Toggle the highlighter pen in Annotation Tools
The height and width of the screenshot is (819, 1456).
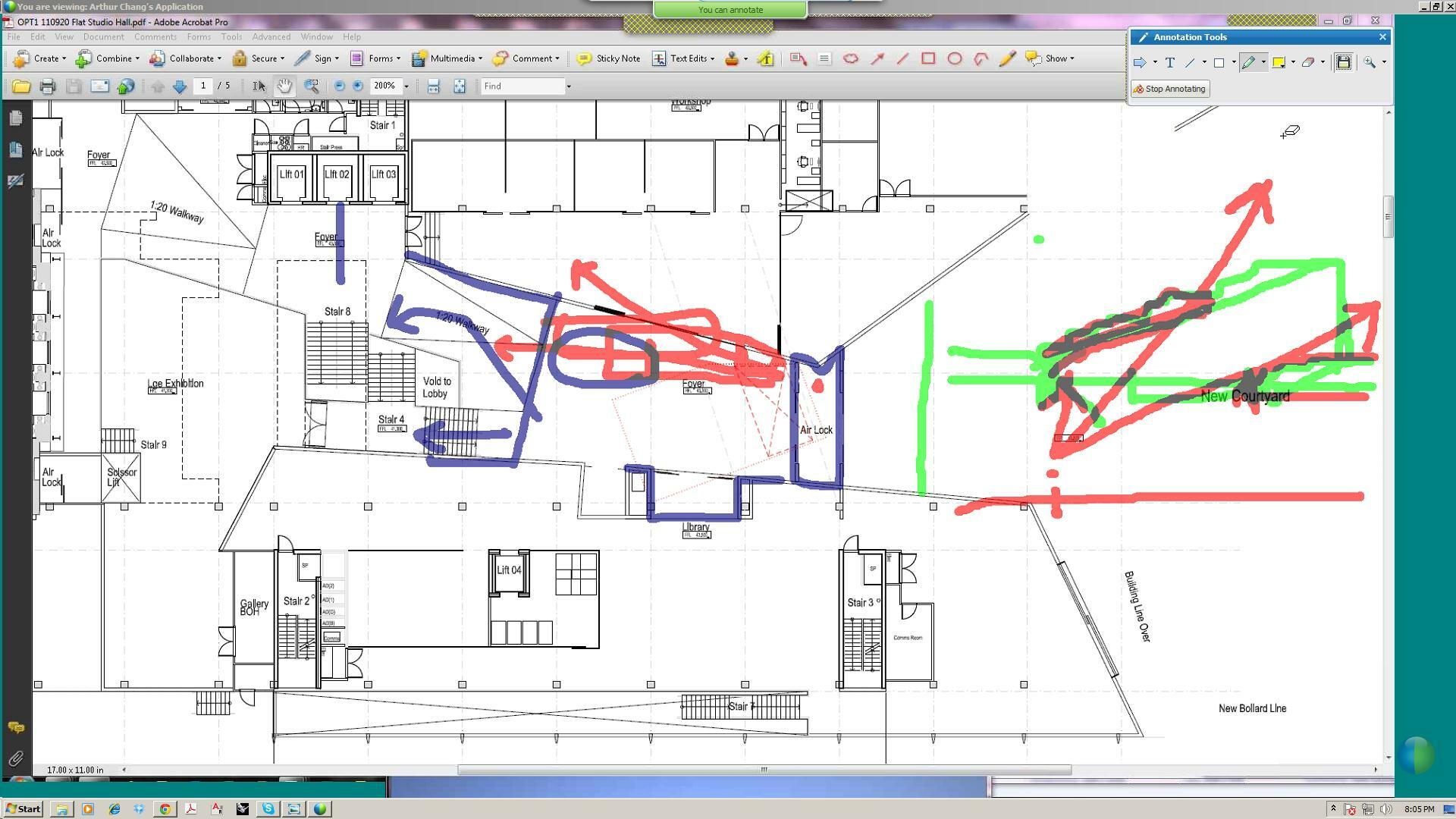pyautogui.click(x=1248, y=62)
